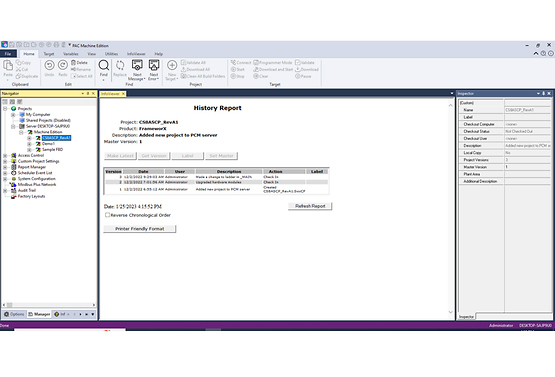The height and width of the screenshot is (377, 555).
Task: Click the ribbon help question mark icon
Action: [543, 54]
